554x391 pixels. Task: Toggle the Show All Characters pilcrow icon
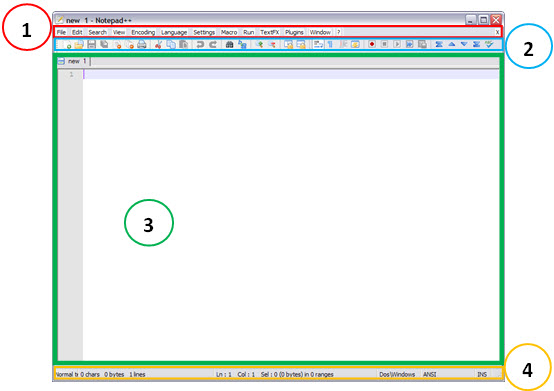(330, 44)
